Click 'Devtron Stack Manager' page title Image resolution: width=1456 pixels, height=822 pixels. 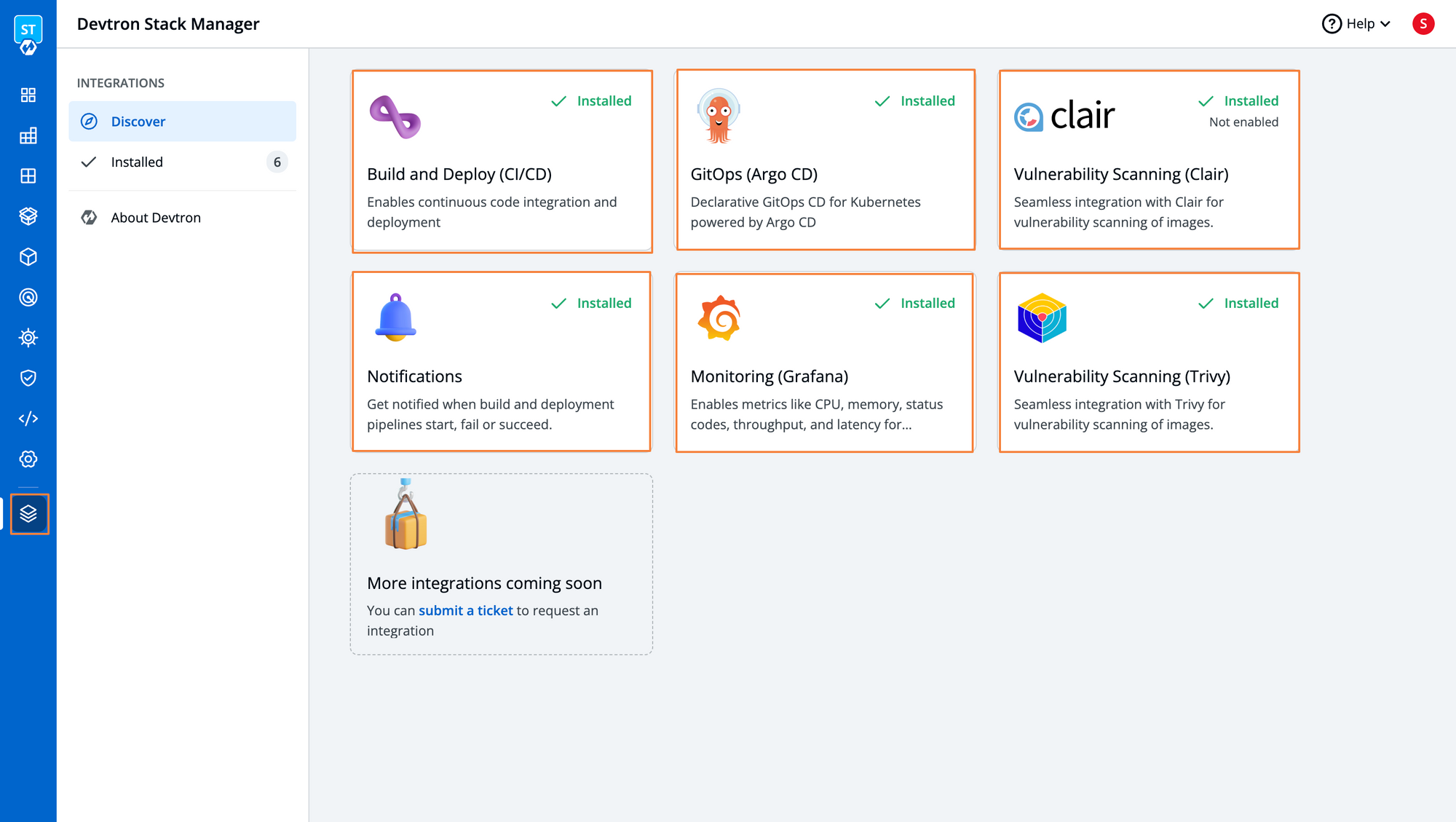(168, 24)
